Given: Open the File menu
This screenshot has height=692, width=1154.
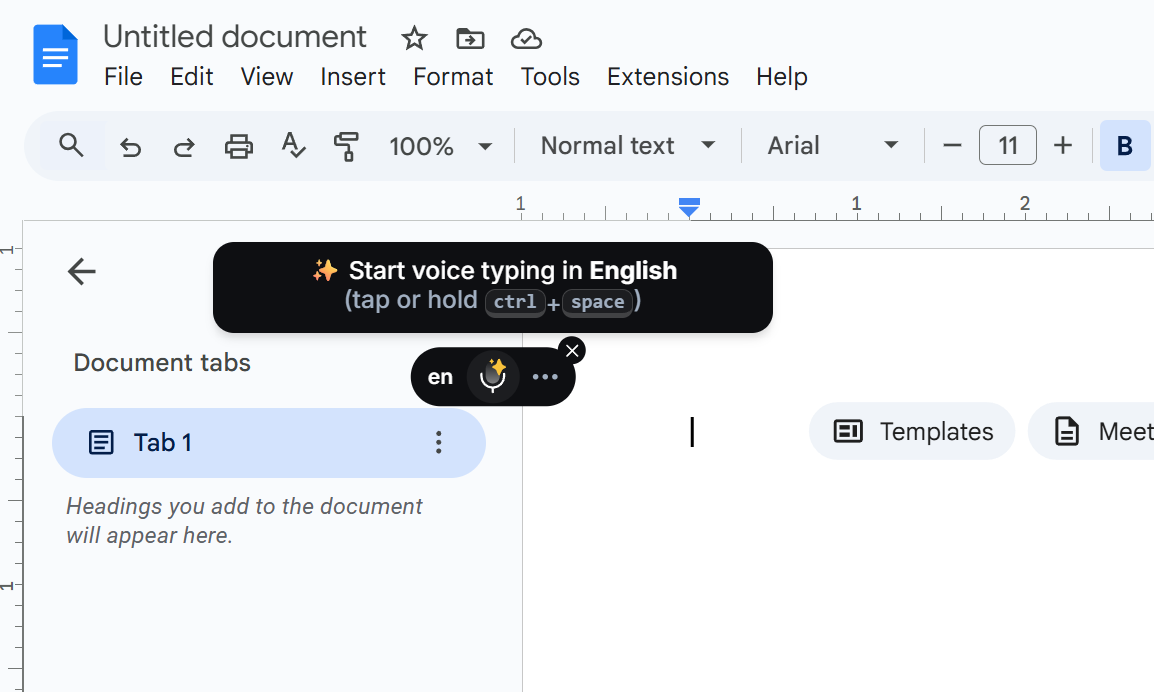Looking at the screenshot, I should click(x=123, y=77).
